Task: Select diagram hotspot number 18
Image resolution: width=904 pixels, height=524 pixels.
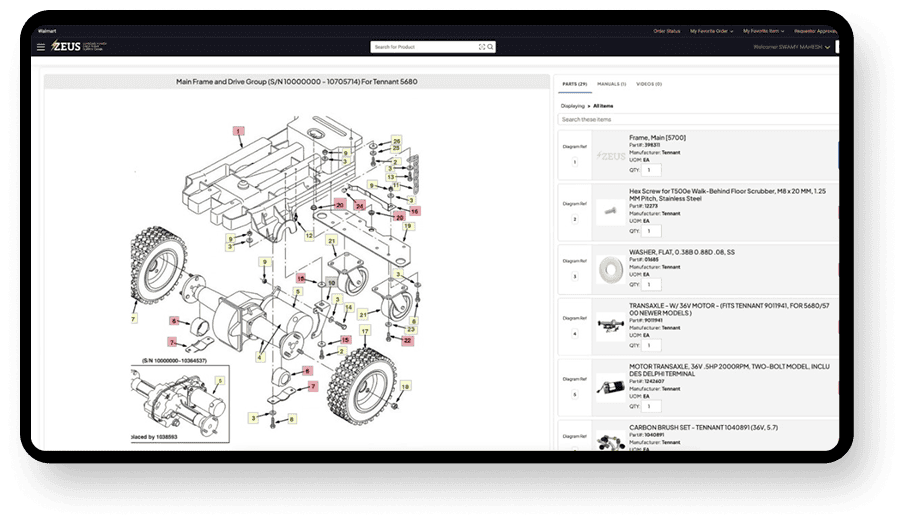Action: (405, 386)
